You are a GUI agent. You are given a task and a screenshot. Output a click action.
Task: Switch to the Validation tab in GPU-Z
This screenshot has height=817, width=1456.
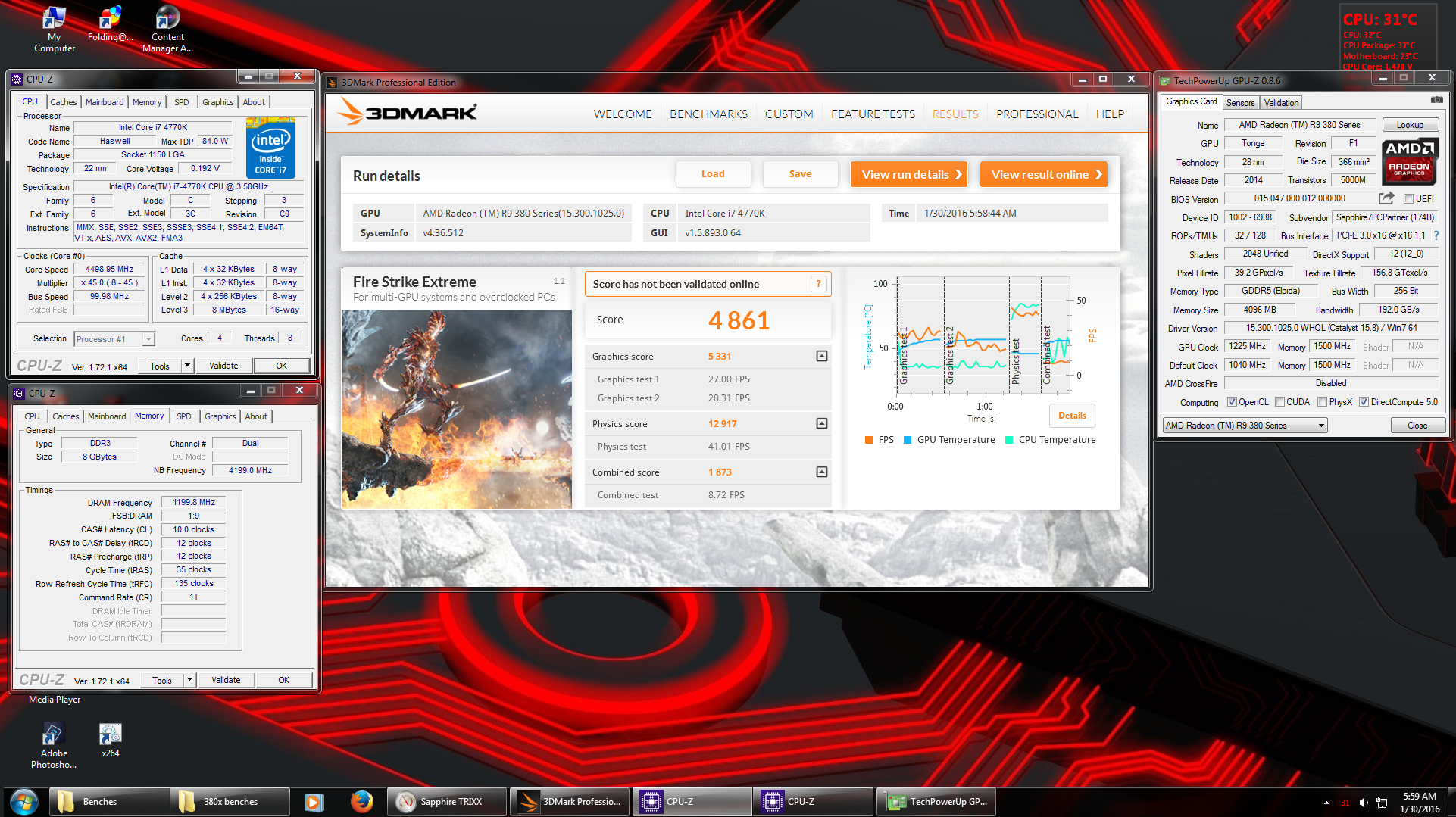[x=1281, y=102]
